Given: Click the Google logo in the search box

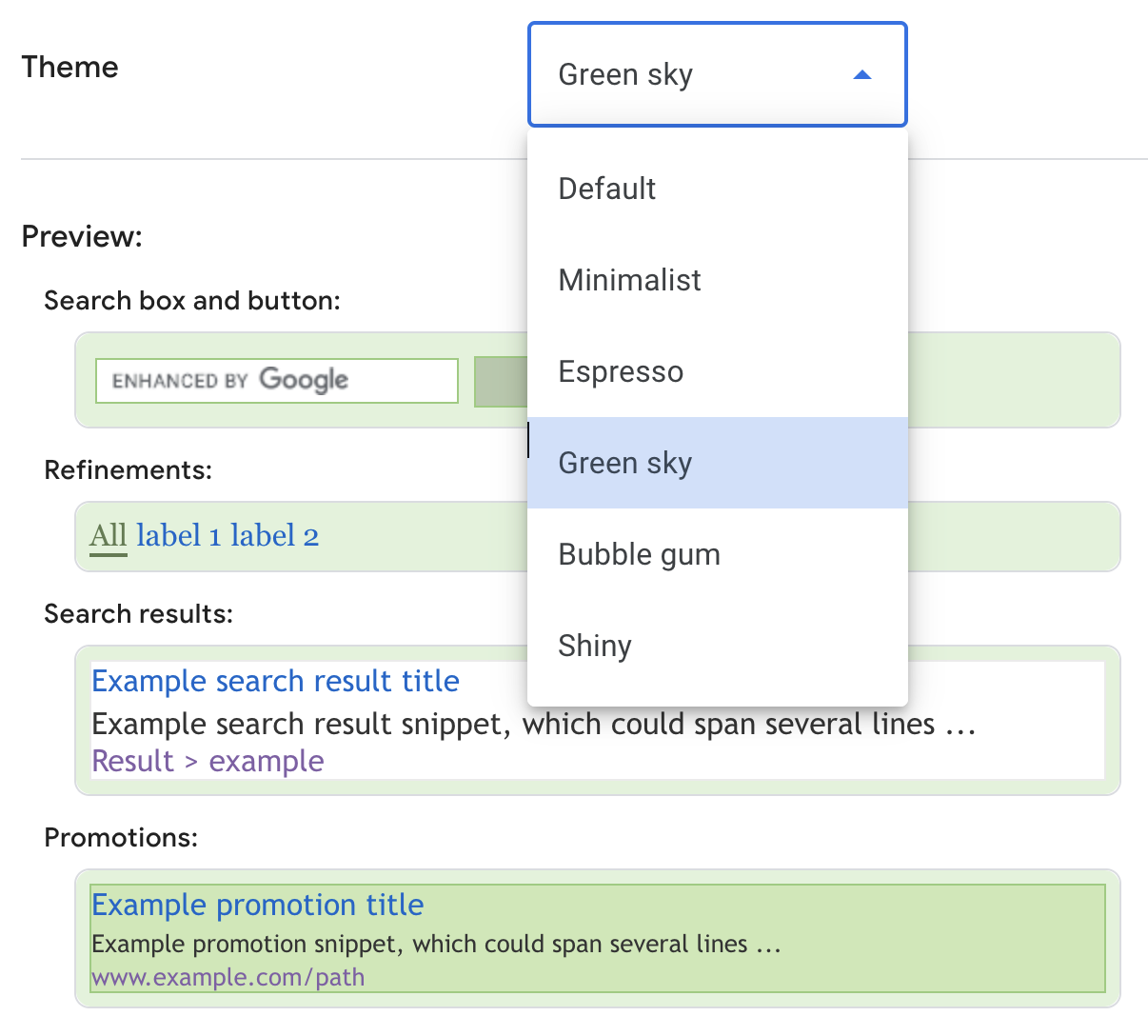Looking at the screenshot, I should pos(303,380).
